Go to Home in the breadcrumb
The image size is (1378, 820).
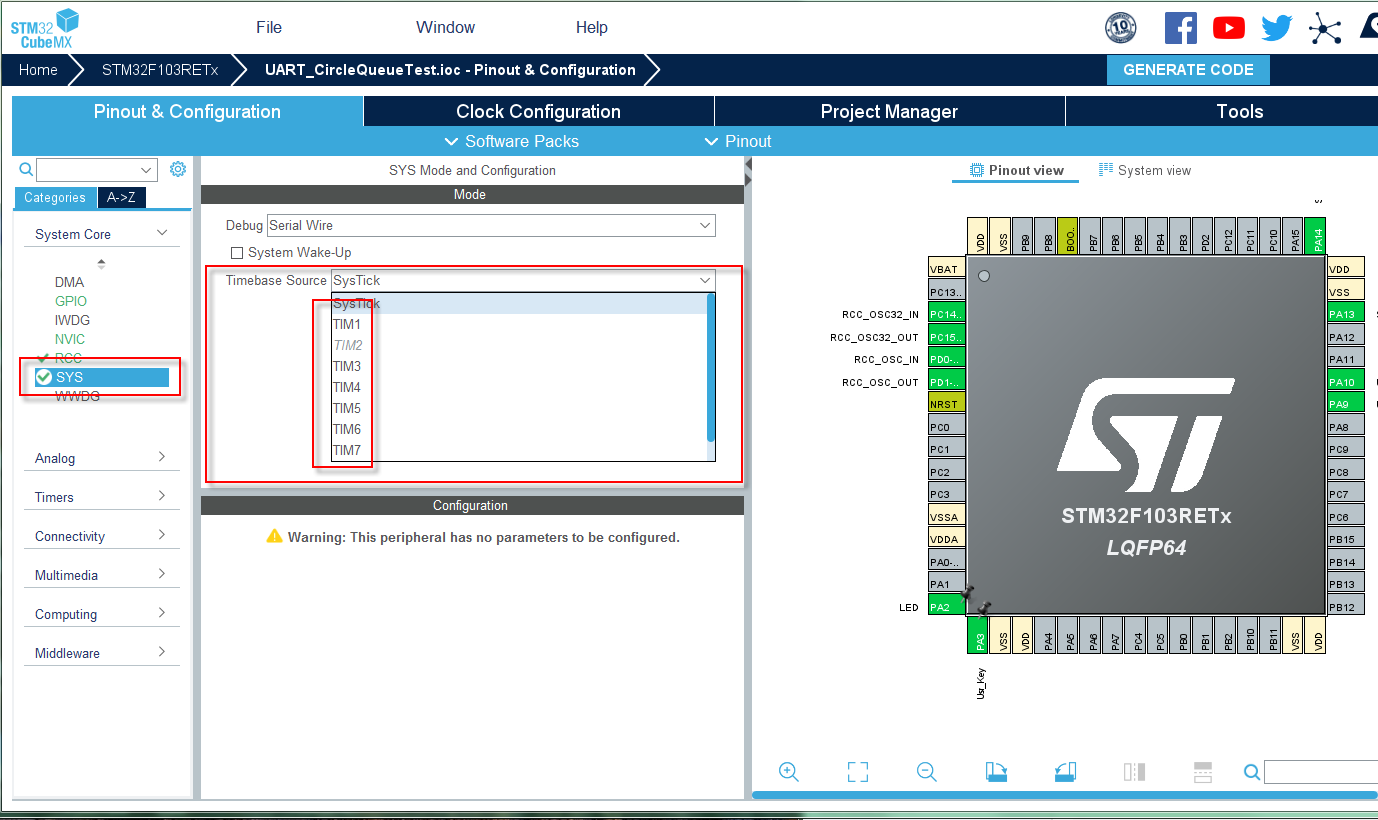coord(38,70)
